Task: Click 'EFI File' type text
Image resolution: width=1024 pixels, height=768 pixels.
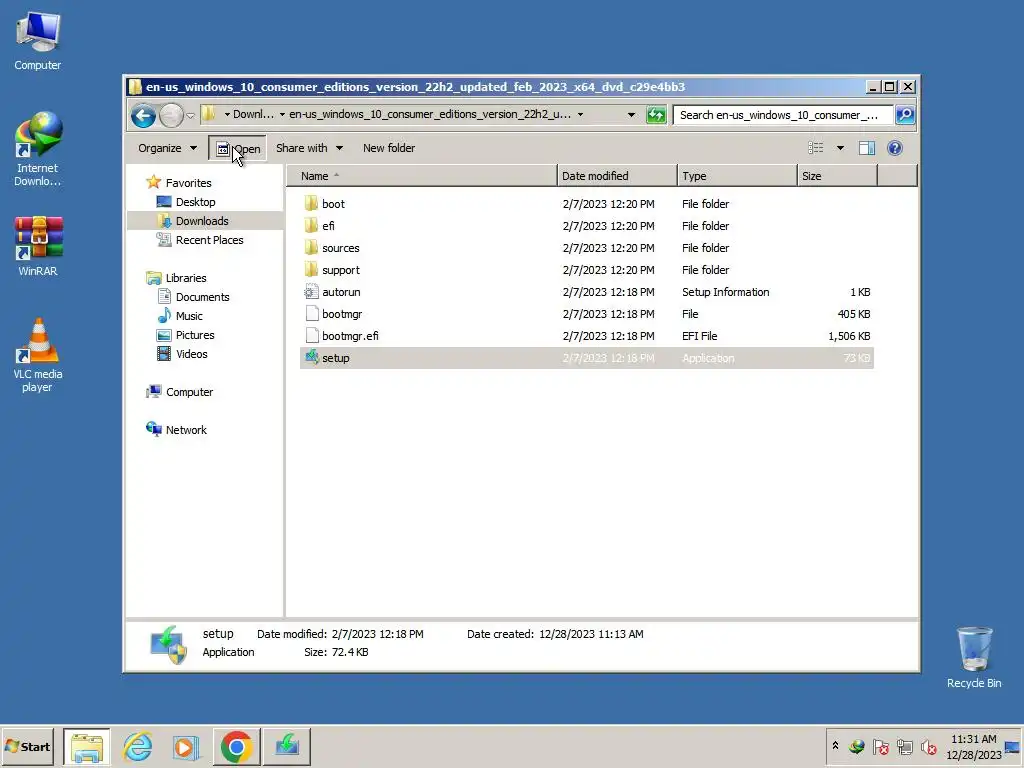Action: click(x=699, y=336)
